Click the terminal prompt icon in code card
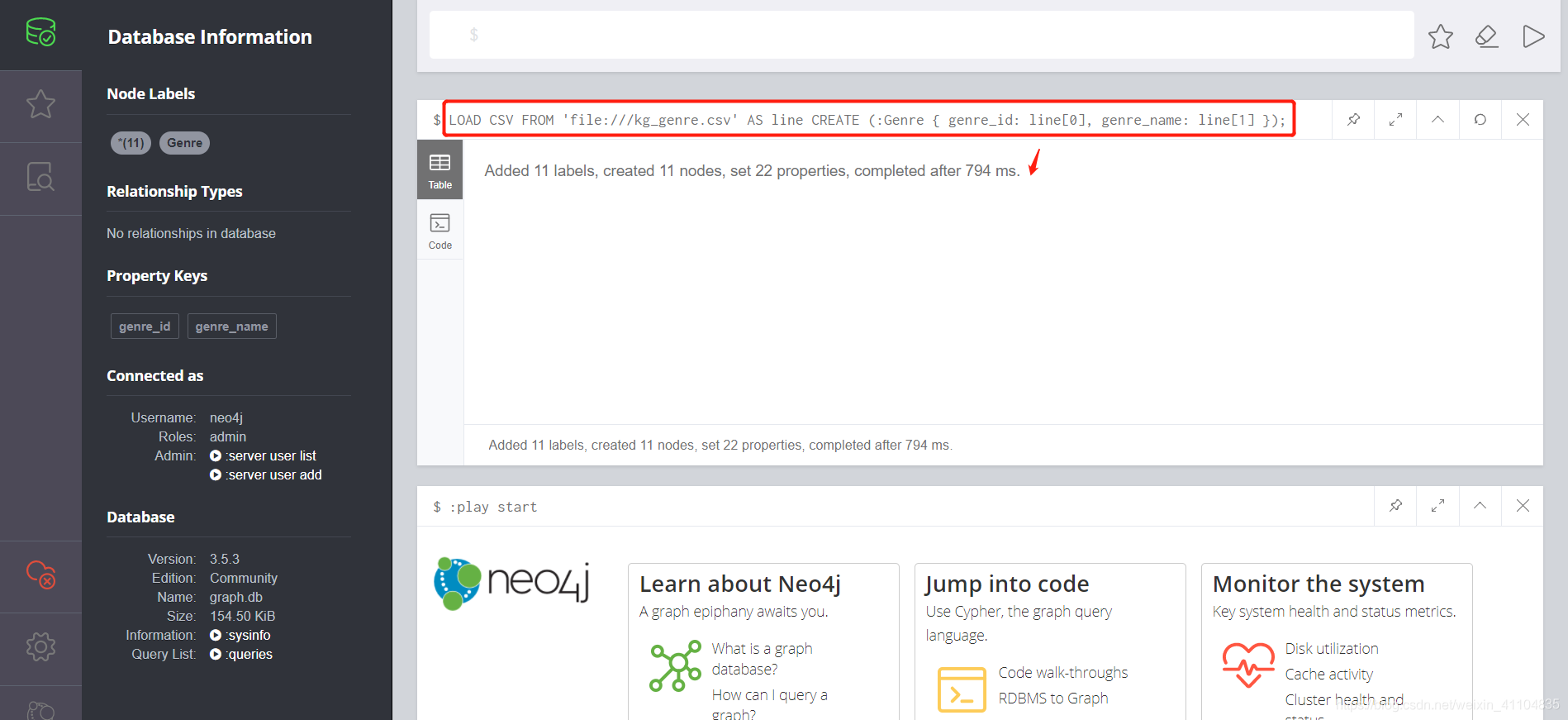 (x=962, y=689)
